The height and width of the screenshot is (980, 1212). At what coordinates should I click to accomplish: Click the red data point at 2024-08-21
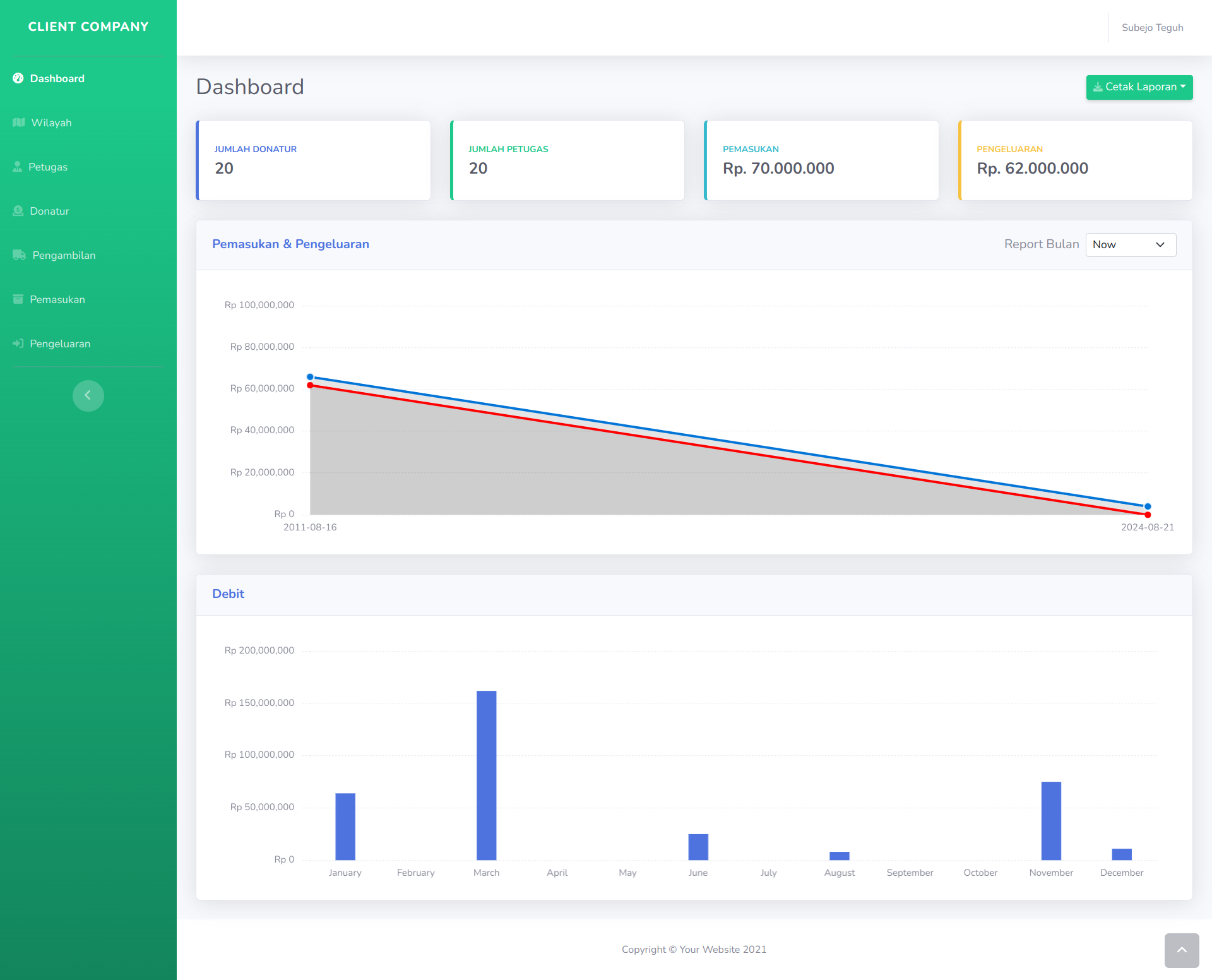pos(1148,515)
